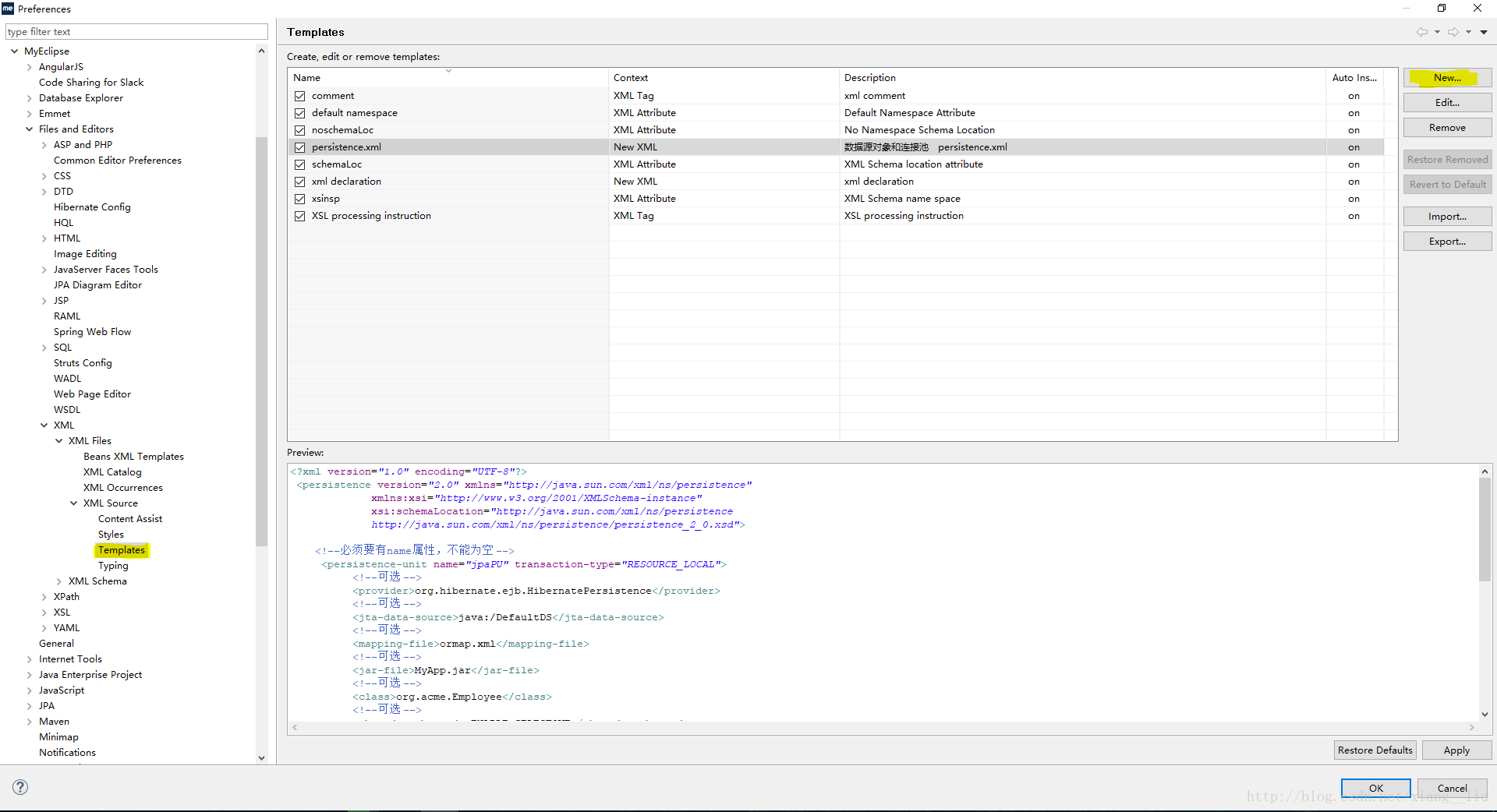Sort by Description column header
1497x812 pixels.
pyautogui.click(x=1083, y=78)
